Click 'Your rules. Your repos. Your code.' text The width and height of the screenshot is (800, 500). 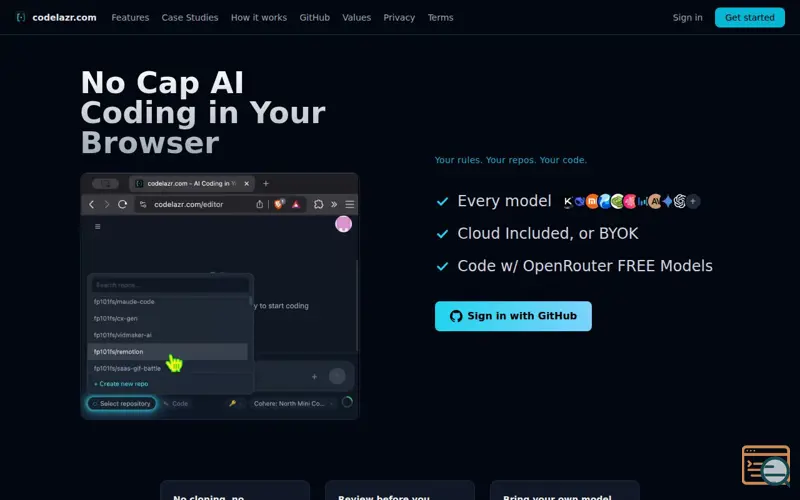coord(511,160)
